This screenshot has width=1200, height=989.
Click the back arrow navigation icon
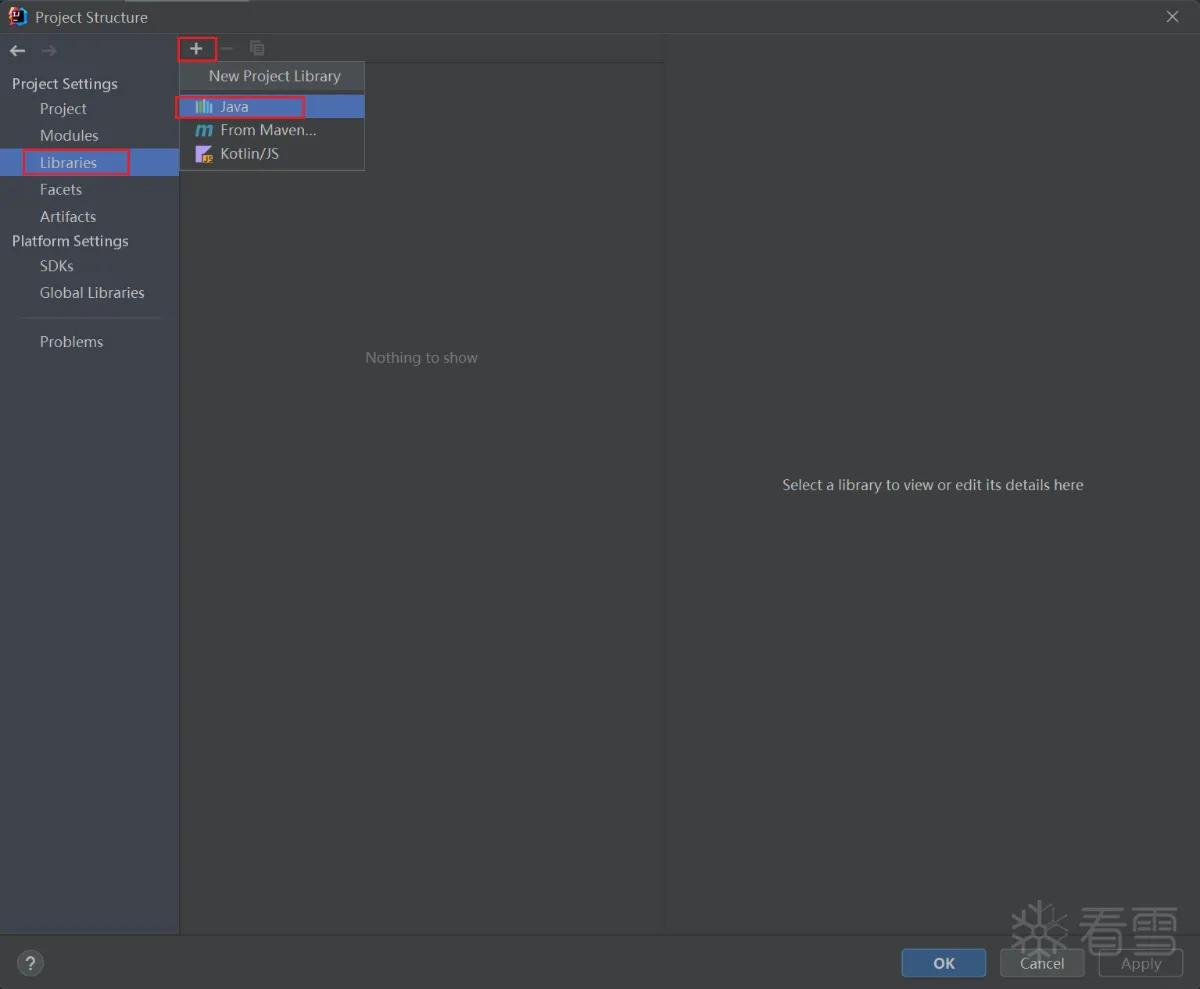tap(18, 50)
